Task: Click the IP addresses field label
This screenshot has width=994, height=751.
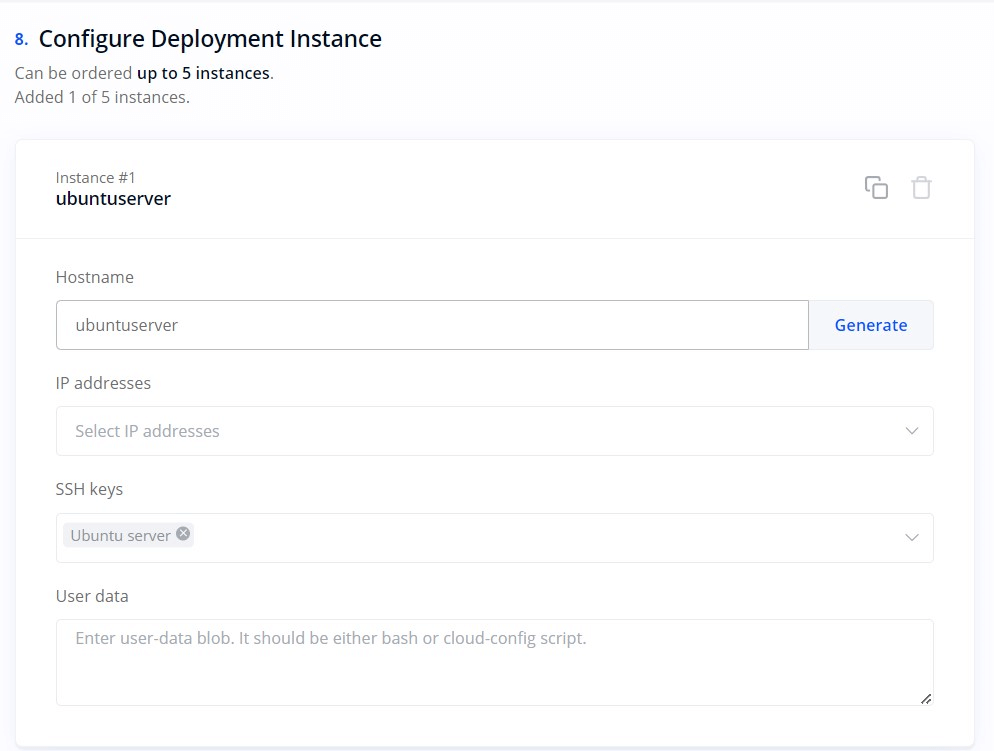Action: [103, 383]
